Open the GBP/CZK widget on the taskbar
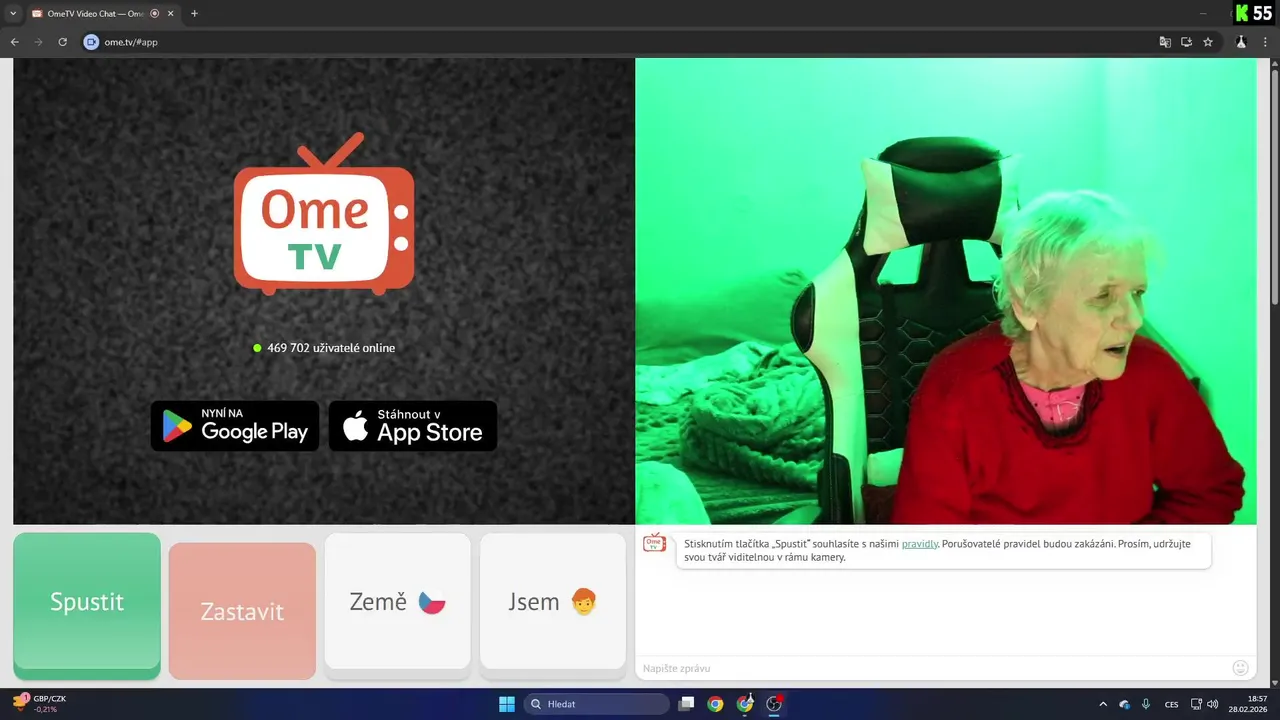Image resolution: width=1280 pixels, height=720 pixels. coord(40,704)
